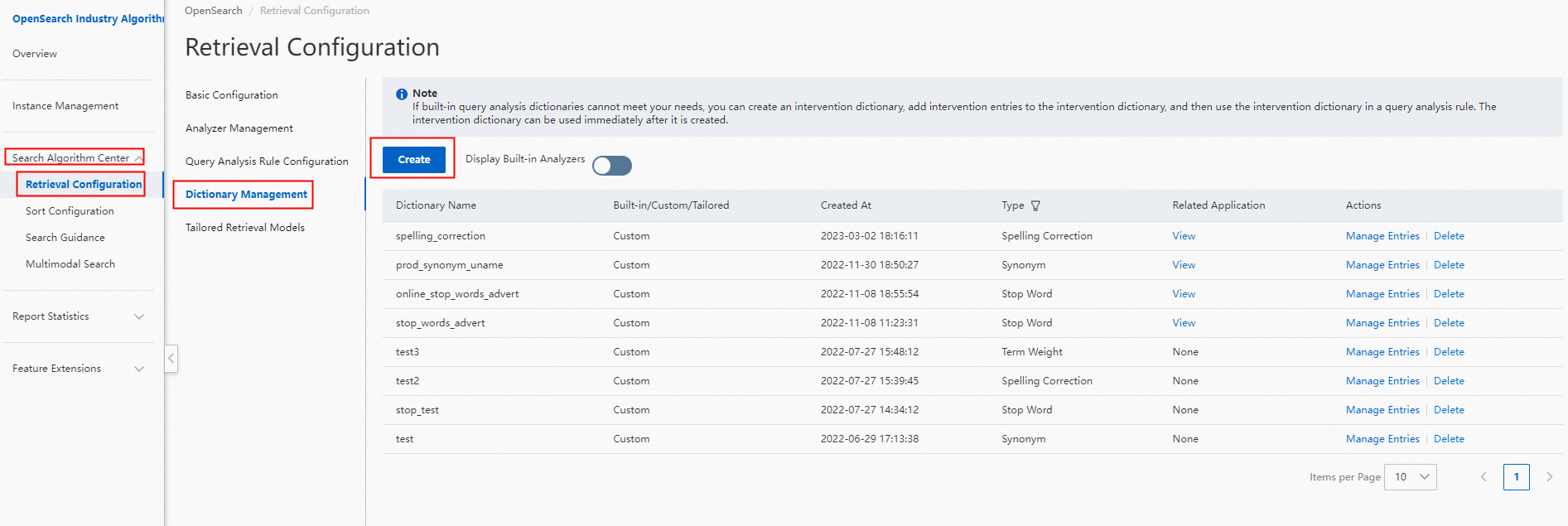Toggle Display Built-in Analyzers switch
1568x526 pixels.
[x=612, y=166]
